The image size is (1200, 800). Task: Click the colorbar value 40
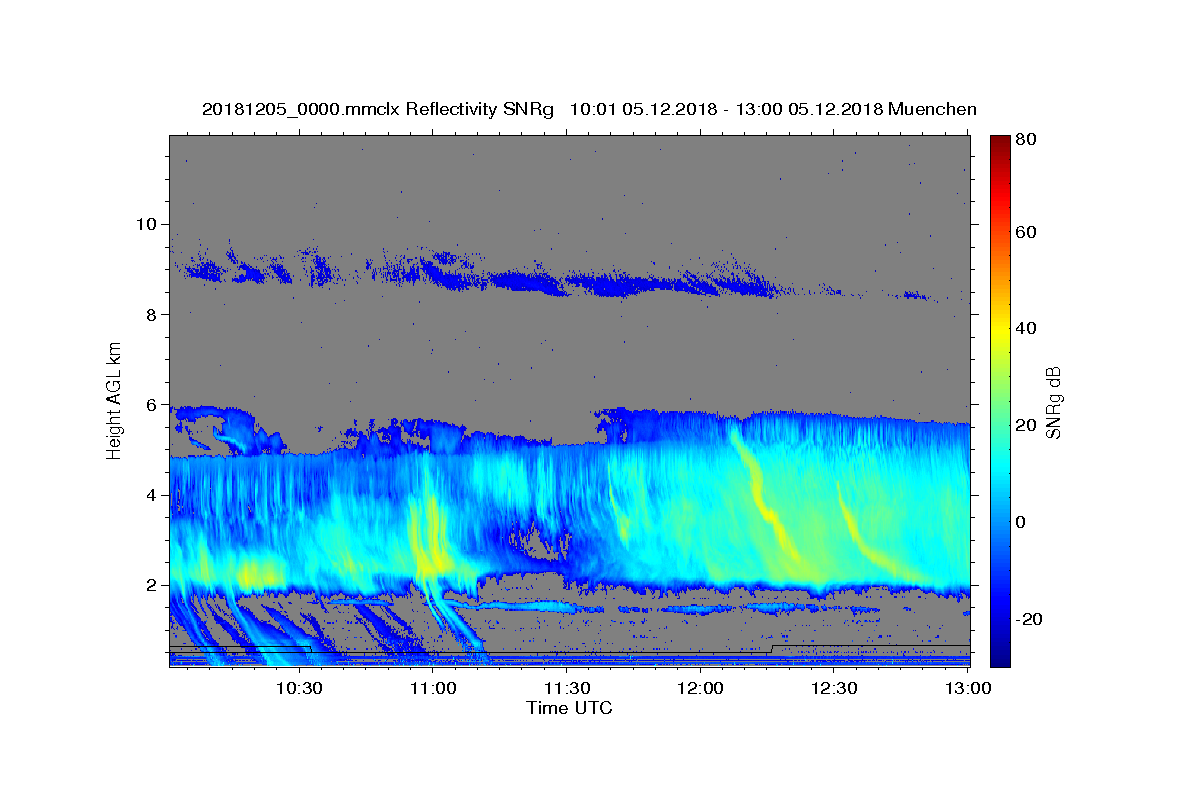coord(1028,328)
